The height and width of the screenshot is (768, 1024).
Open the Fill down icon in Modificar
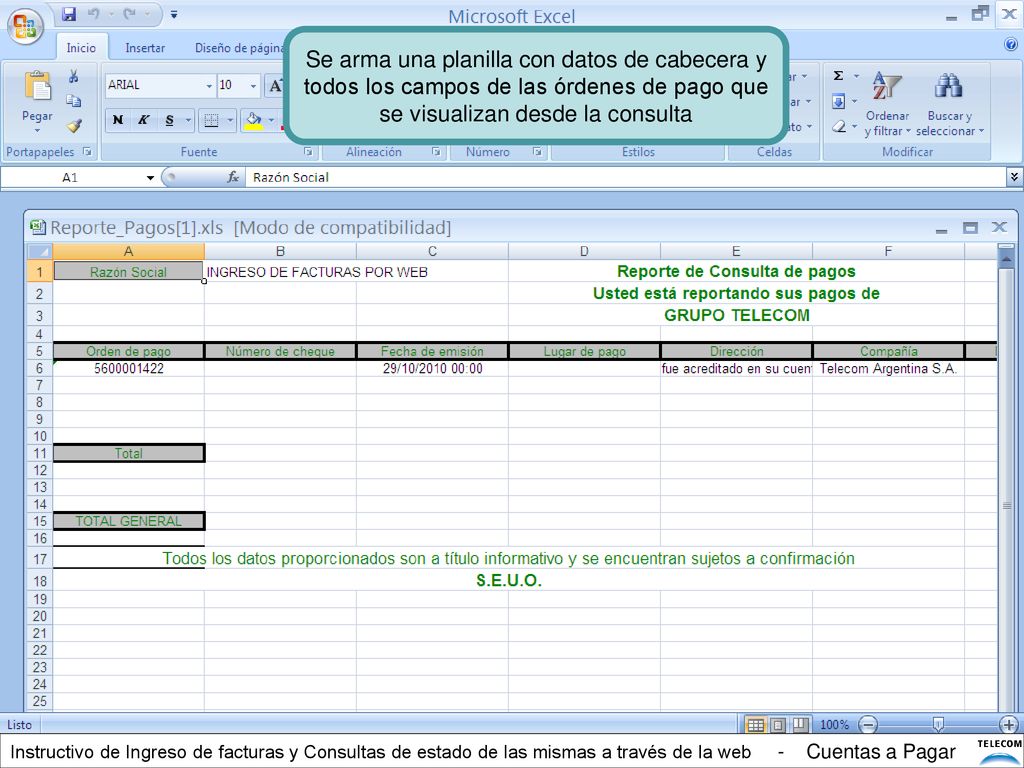[x=839, y=101]
